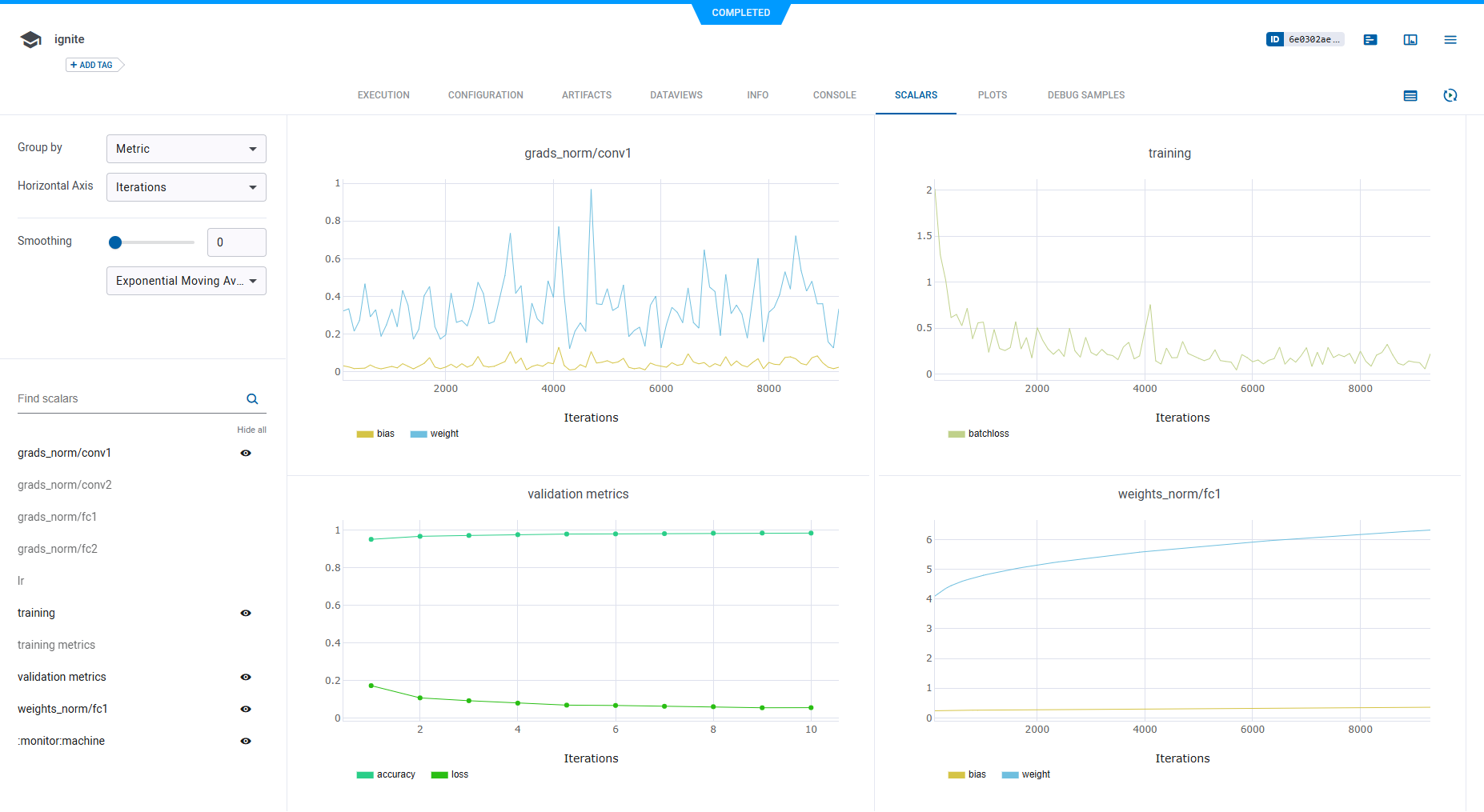Click the smoothing value input field
Screen dimensions: 1484x812
[x=236, y=242]
